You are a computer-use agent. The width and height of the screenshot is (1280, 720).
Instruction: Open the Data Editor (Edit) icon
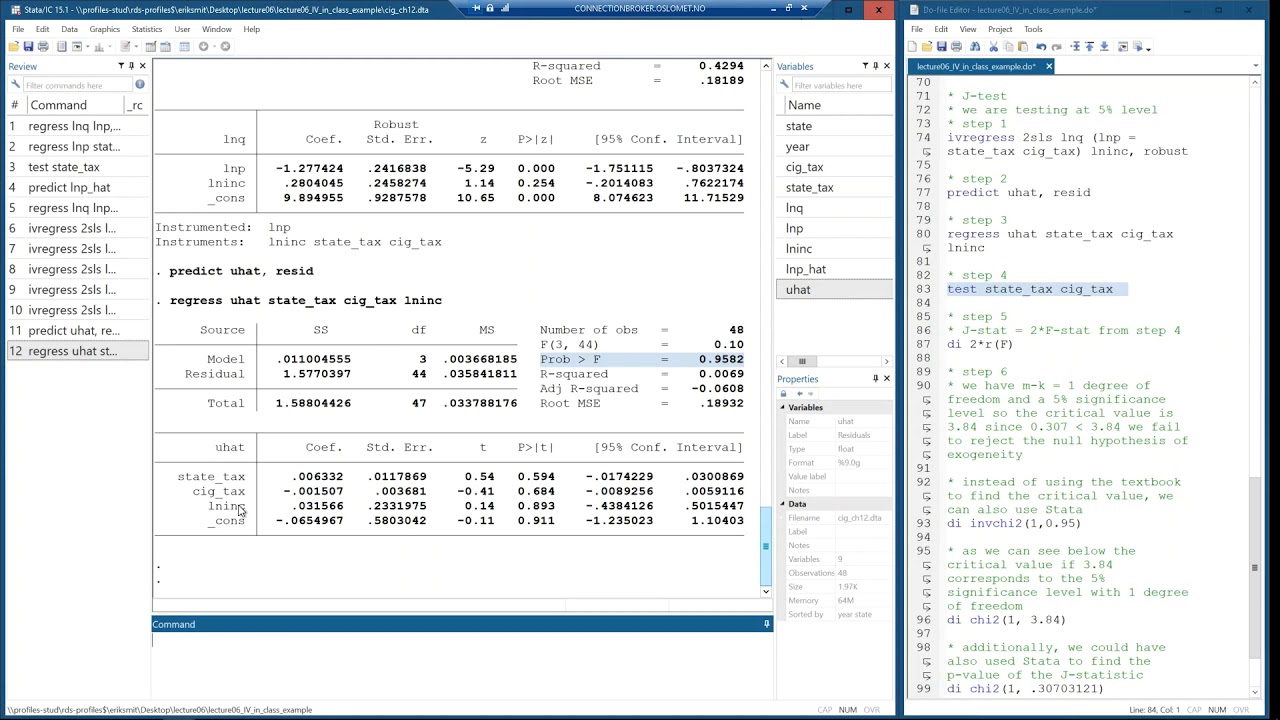151,46
